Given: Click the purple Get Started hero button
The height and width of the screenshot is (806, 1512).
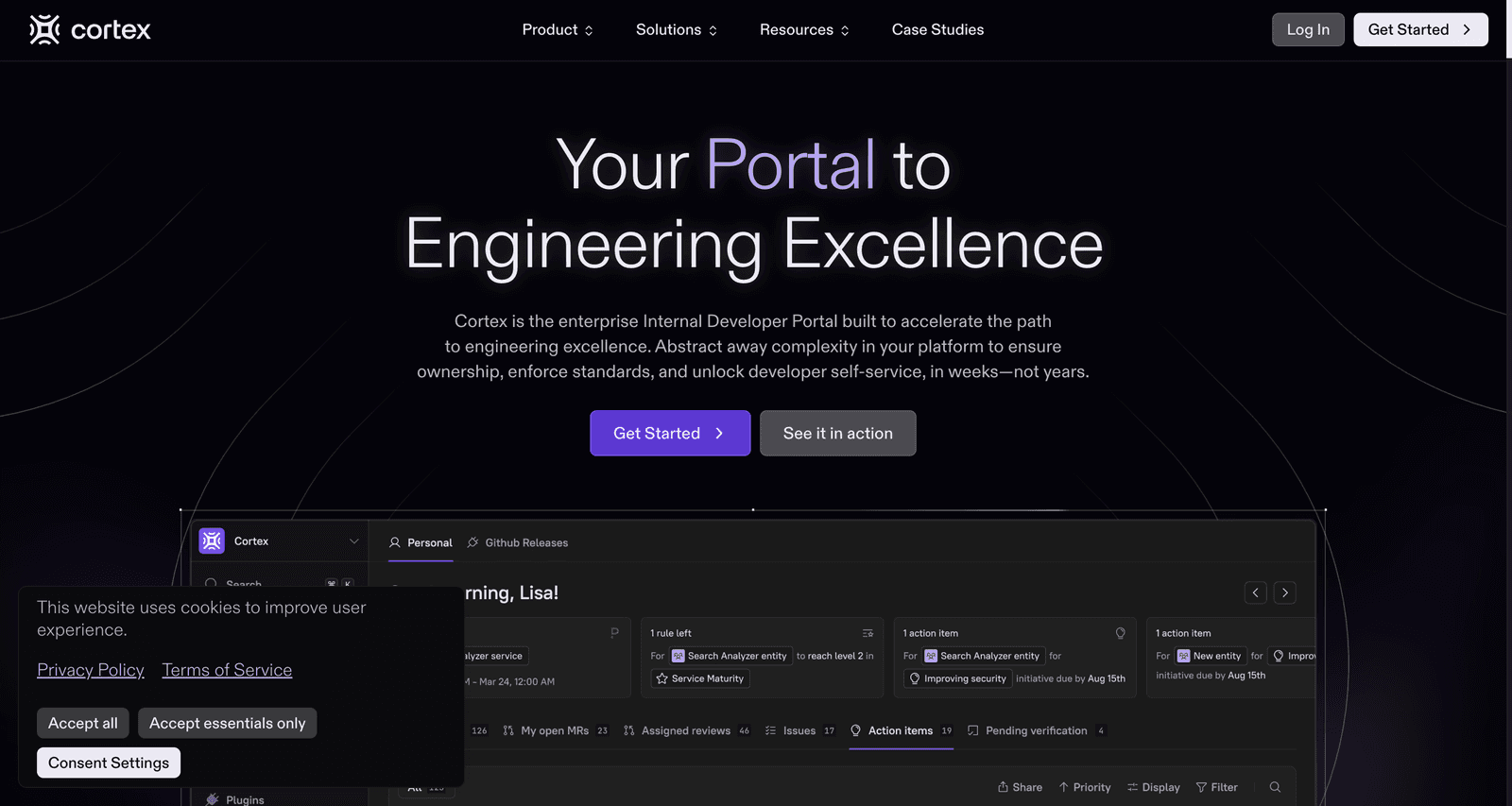Looking at the screenshot, I should 670,433.
